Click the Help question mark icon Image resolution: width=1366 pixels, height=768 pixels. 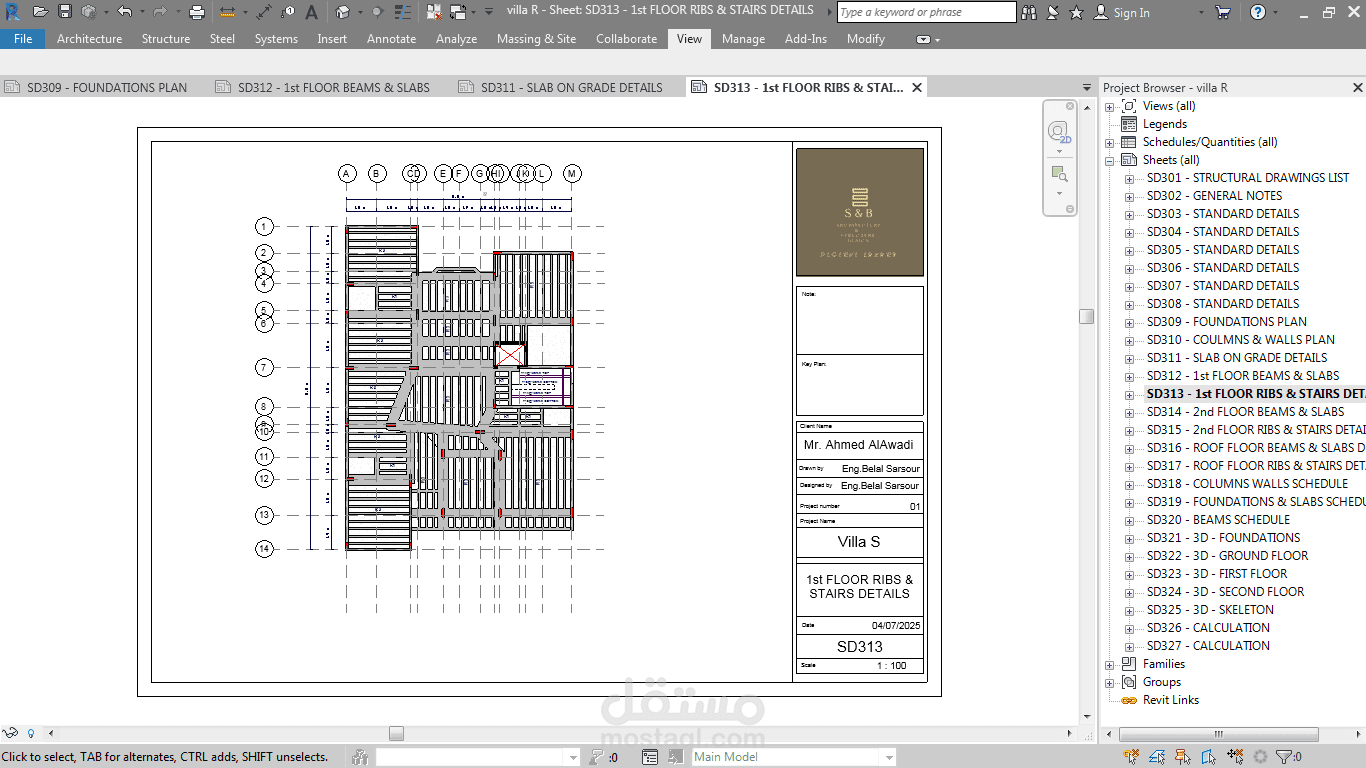coord(1258,12)
